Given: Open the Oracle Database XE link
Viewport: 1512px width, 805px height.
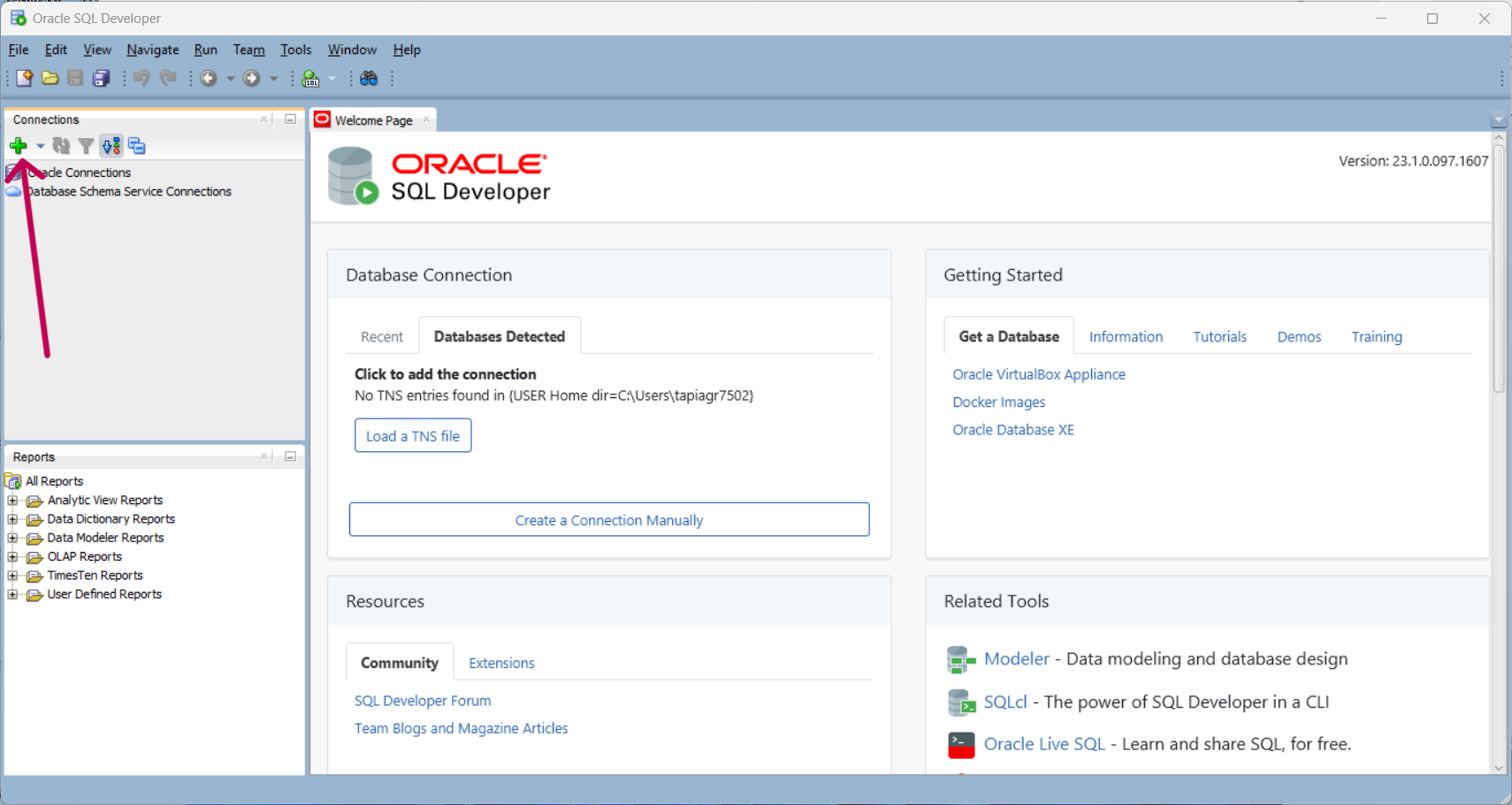Looking at the screenshot, I should 1013,430.
